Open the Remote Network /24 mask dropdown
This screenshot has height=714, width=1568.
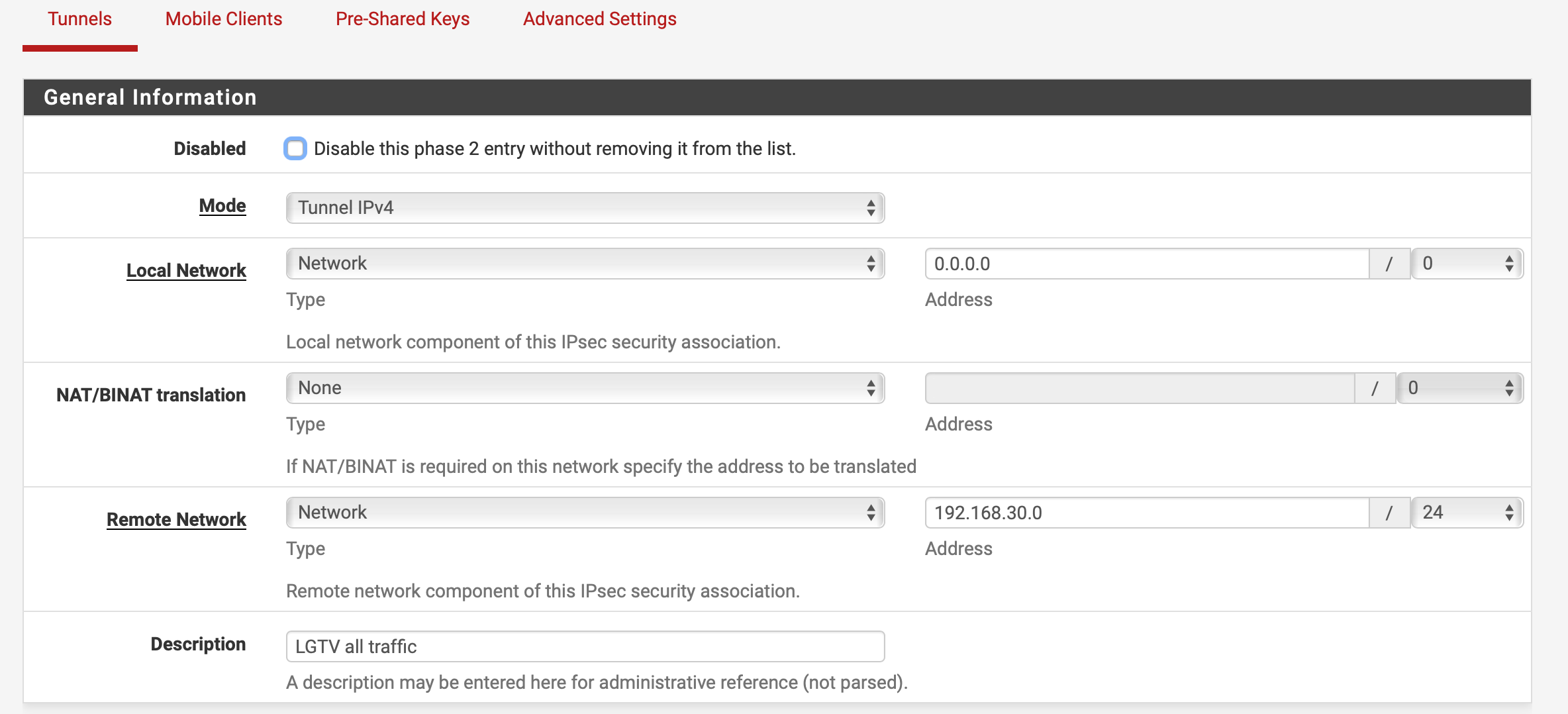point(1467,513)
